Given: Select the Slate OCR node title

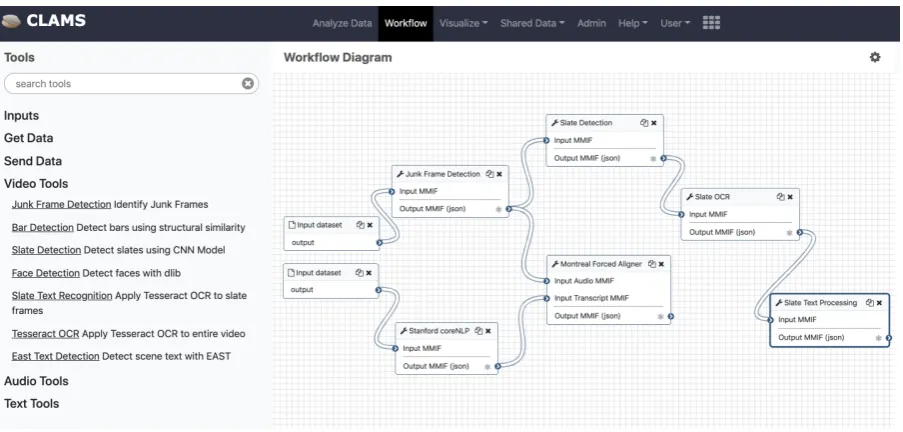Looking at the screenshot, I should point(712,196).
